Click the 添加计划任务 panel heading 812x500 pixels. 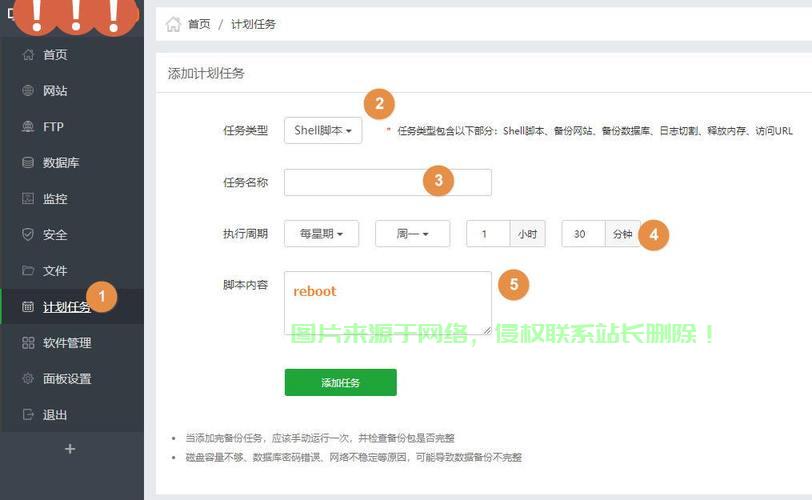point(206,73)
